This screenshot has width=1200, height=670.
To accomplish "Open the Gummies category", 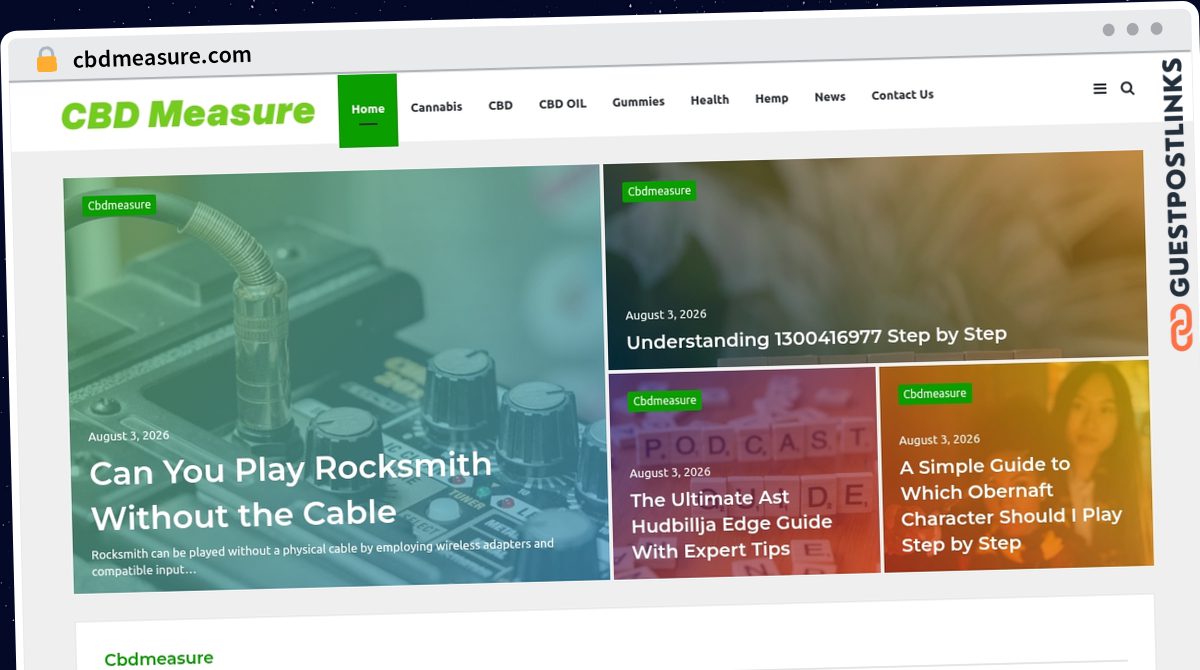I will [x=638, y=102].
